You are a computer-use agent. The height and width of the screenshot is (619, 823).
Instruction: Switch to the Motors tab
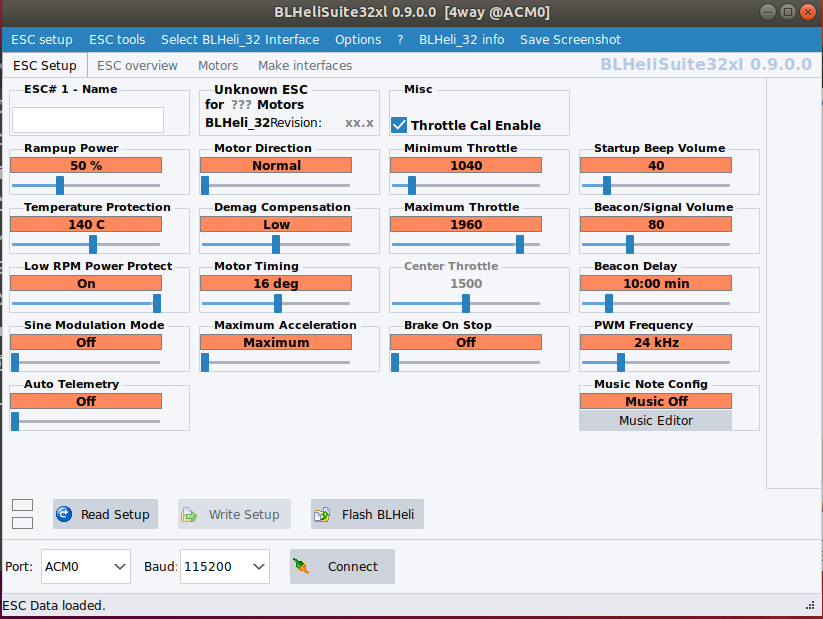[218, 66]
